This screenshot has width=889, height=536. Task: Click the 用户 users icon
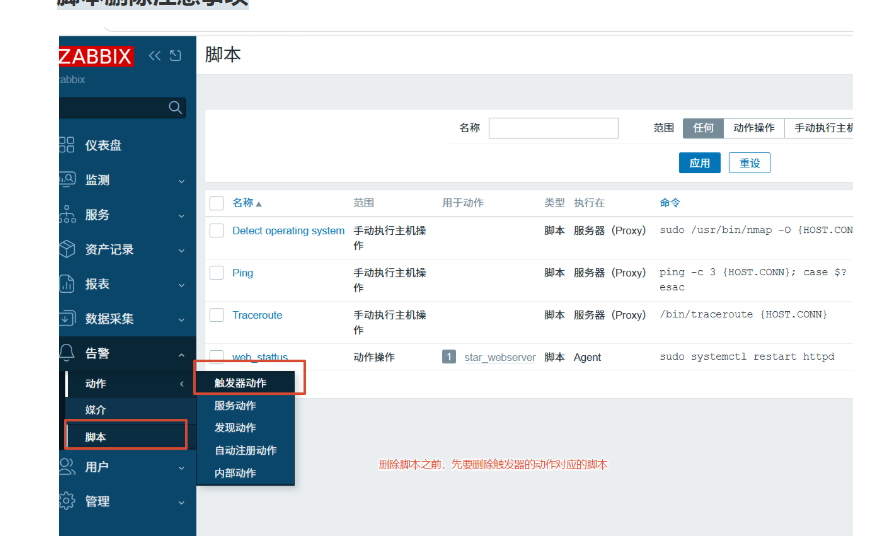pyautogui.click(x=67, y=467)
